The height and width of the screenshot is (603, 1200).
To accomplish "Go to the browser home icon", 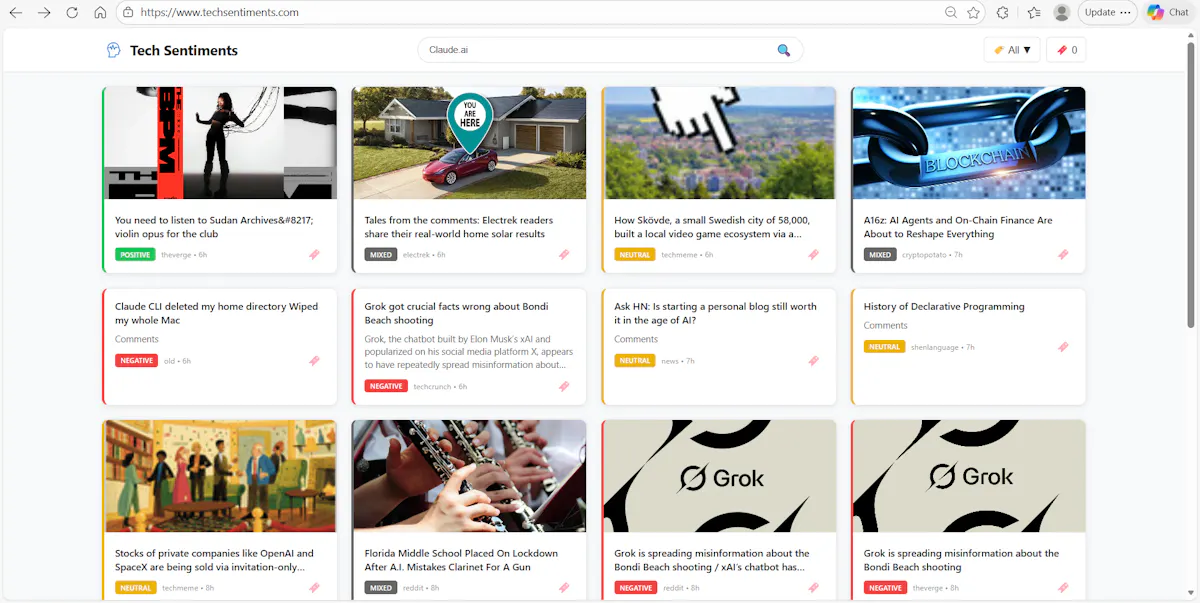I will [100, 12].
